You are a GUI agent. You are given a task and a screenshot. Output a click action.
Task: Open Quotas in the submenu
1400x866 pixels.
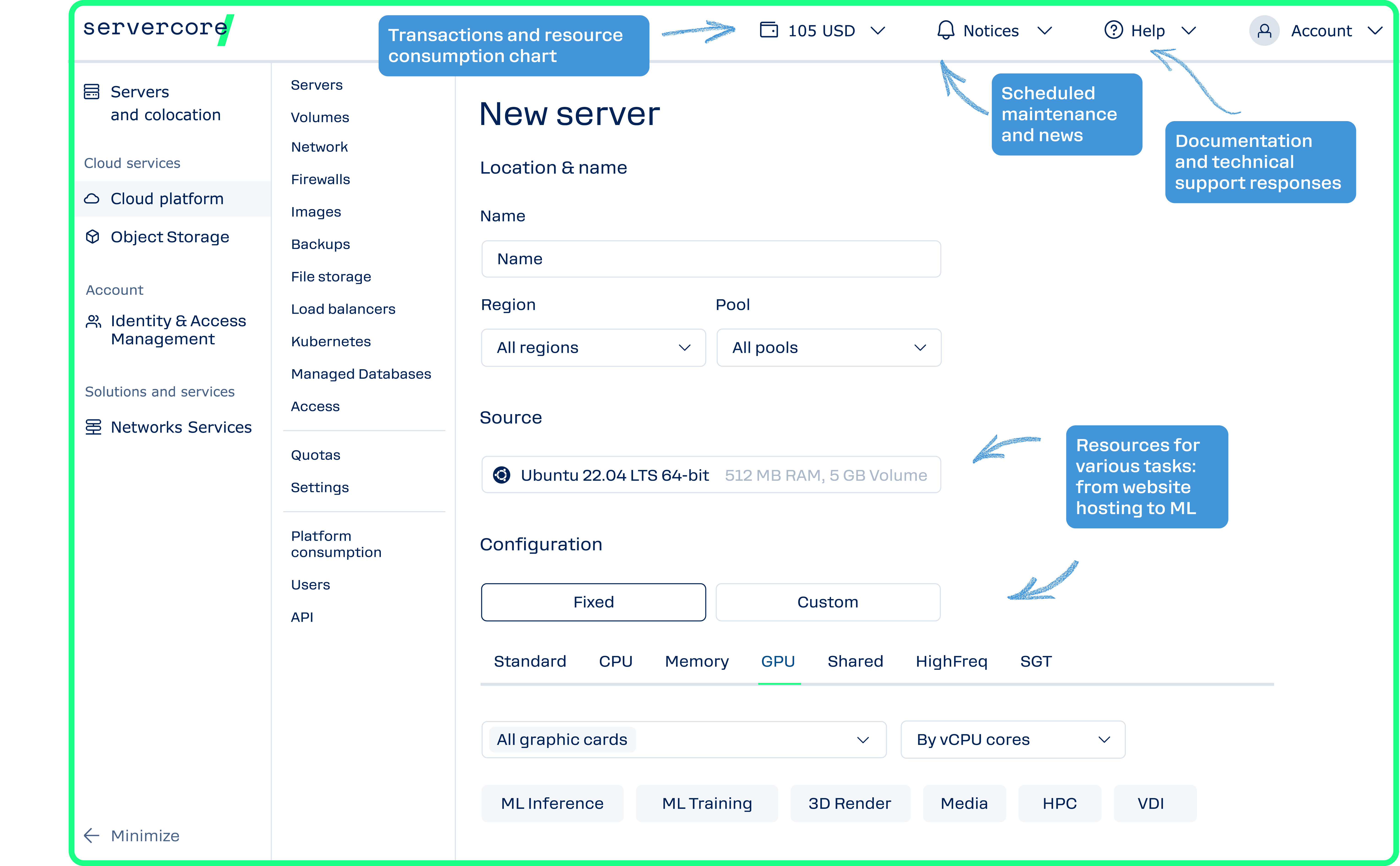(316, 455)
